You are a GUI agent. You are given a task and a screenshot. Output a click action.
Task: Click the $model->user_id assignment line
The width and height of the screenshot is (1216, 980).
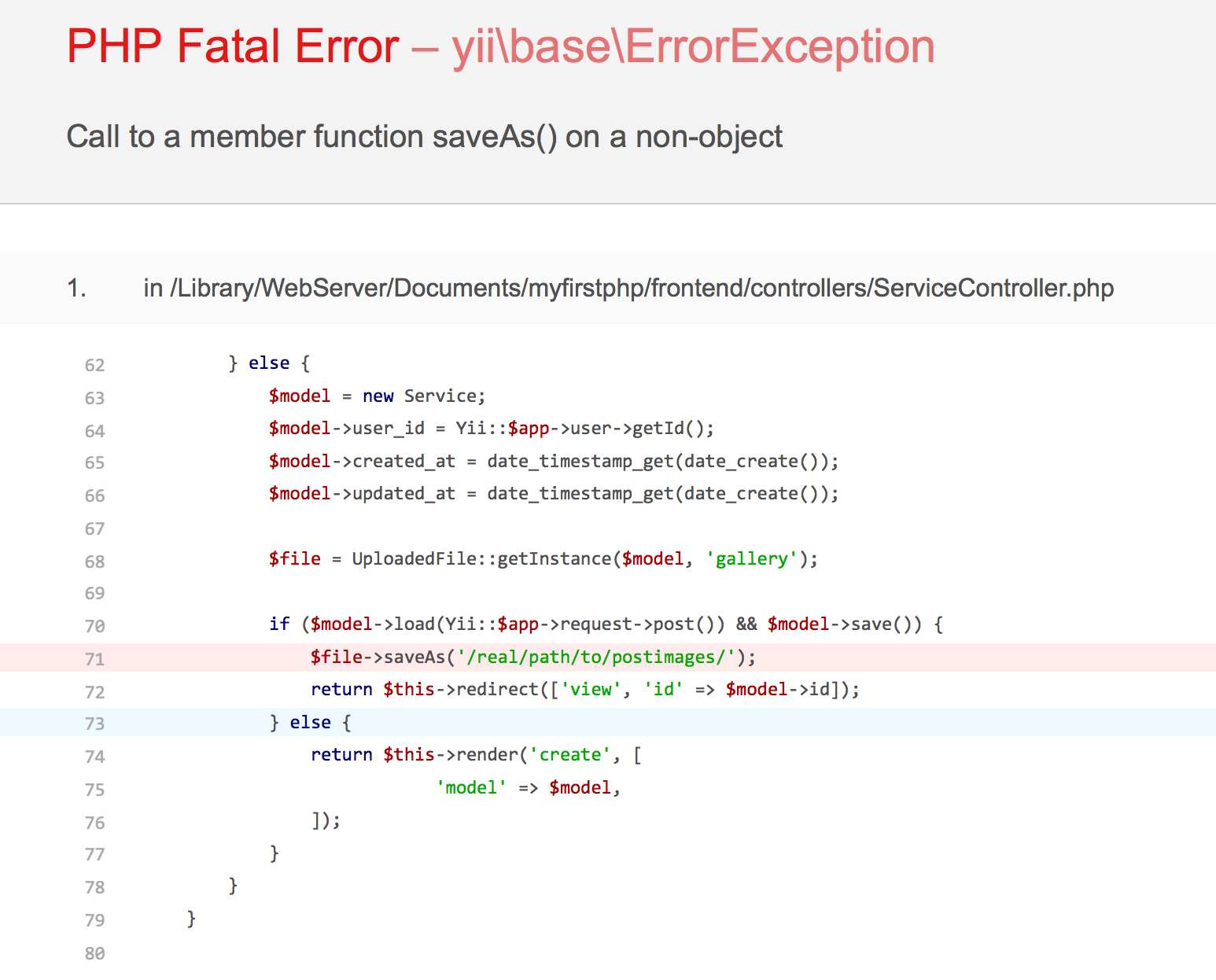tap(491, 429)
